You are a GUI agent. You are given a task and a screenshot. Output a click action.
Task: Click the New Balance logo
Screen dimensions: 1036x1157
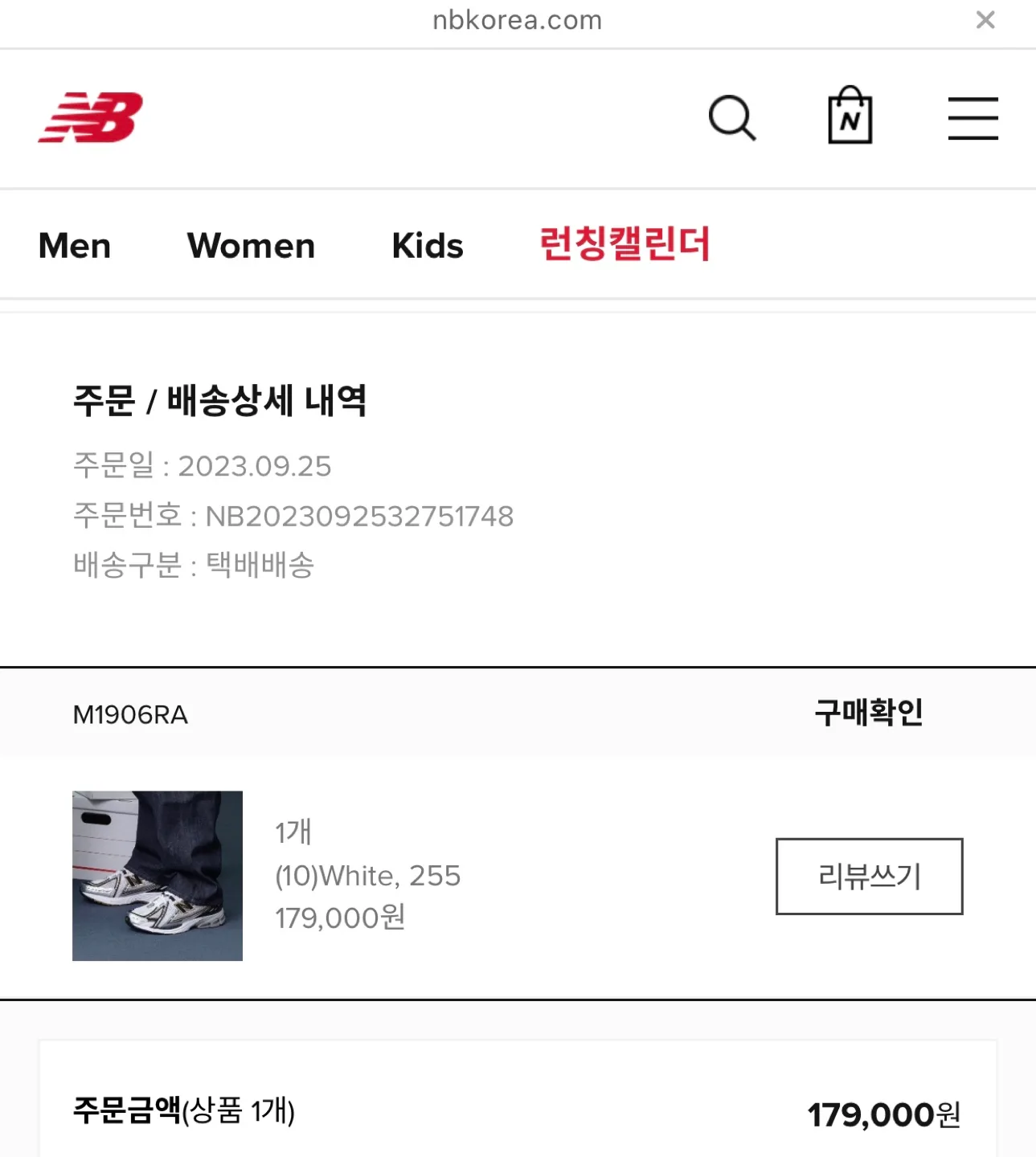tap(90, 117)
